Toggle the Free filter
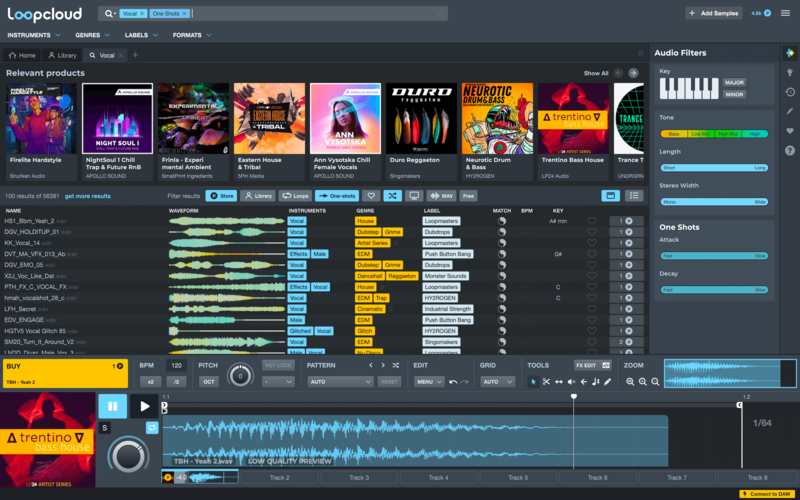Image resolution: width=800 pixels, height=500 pixels. [x=468, y=196]
